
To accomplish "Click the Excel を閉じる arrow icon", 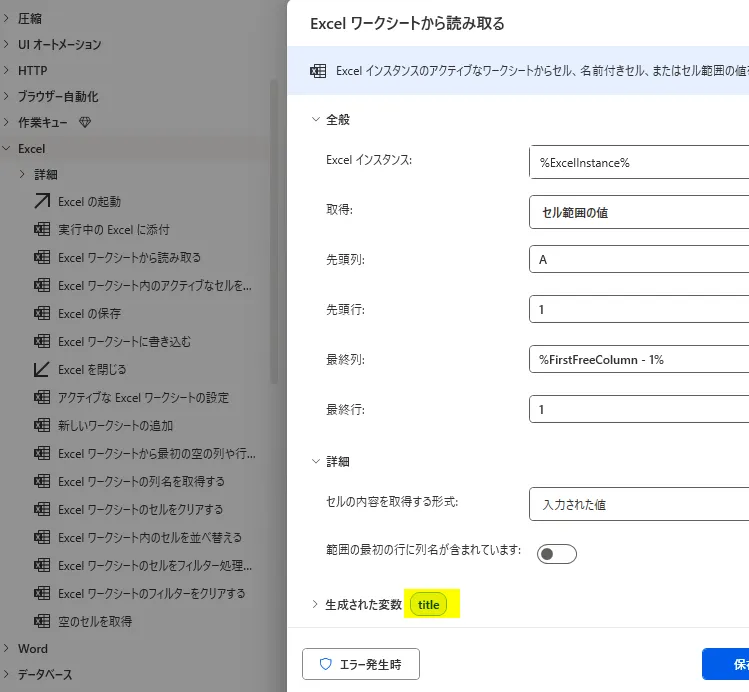I will click(42, 369).
